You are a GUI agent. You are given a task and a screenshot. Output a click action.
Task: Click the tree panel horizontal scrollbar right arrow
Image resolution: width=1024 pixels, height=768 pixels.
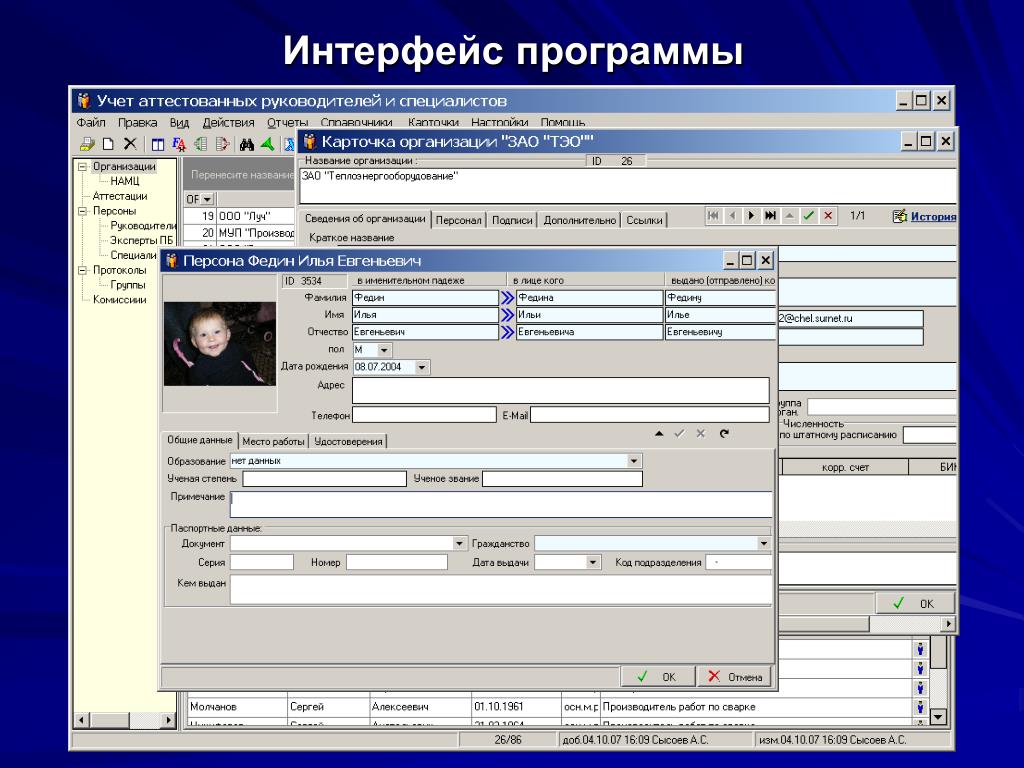click(168, 720)
